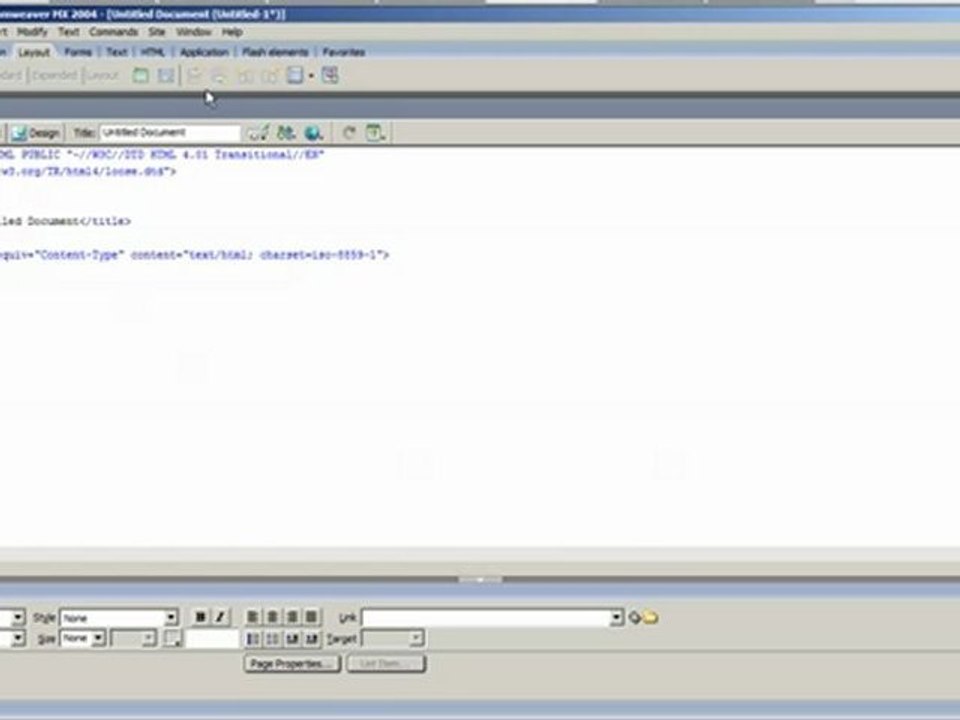Viewport: 960px width, 720px height.
Task: Align text left in Properties
Action: coord(252,617)
